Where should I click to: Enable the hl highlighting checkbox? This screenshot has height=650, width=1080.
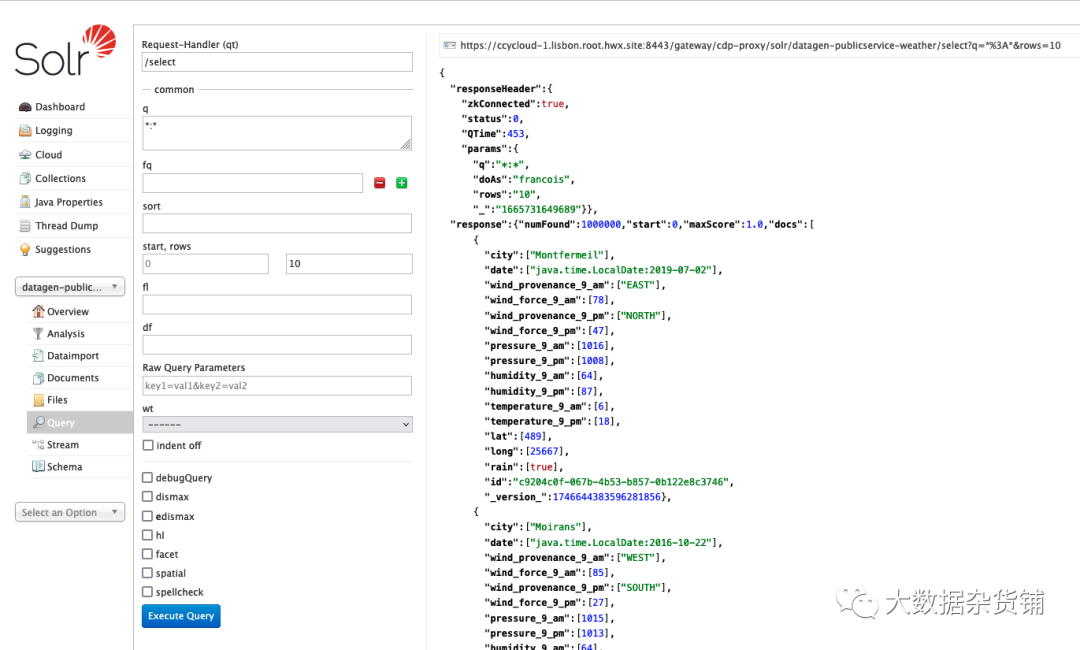(147, 535)
